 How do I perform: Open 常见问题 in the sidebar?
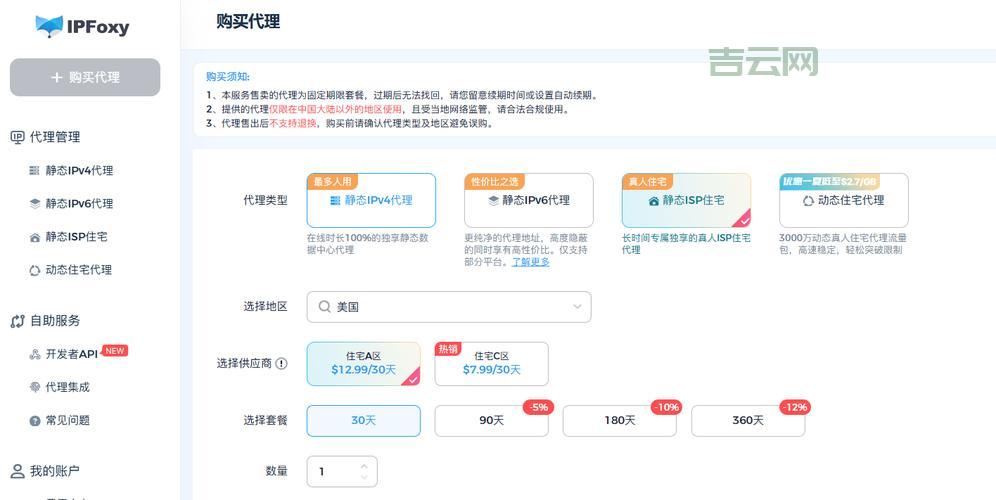coord(67,420)
